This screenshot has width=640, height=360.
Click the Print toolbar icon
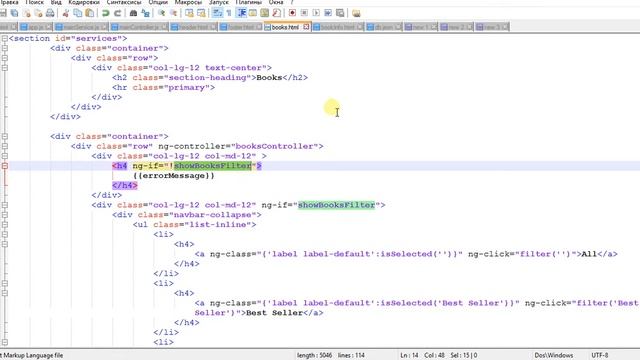point(50,13)
